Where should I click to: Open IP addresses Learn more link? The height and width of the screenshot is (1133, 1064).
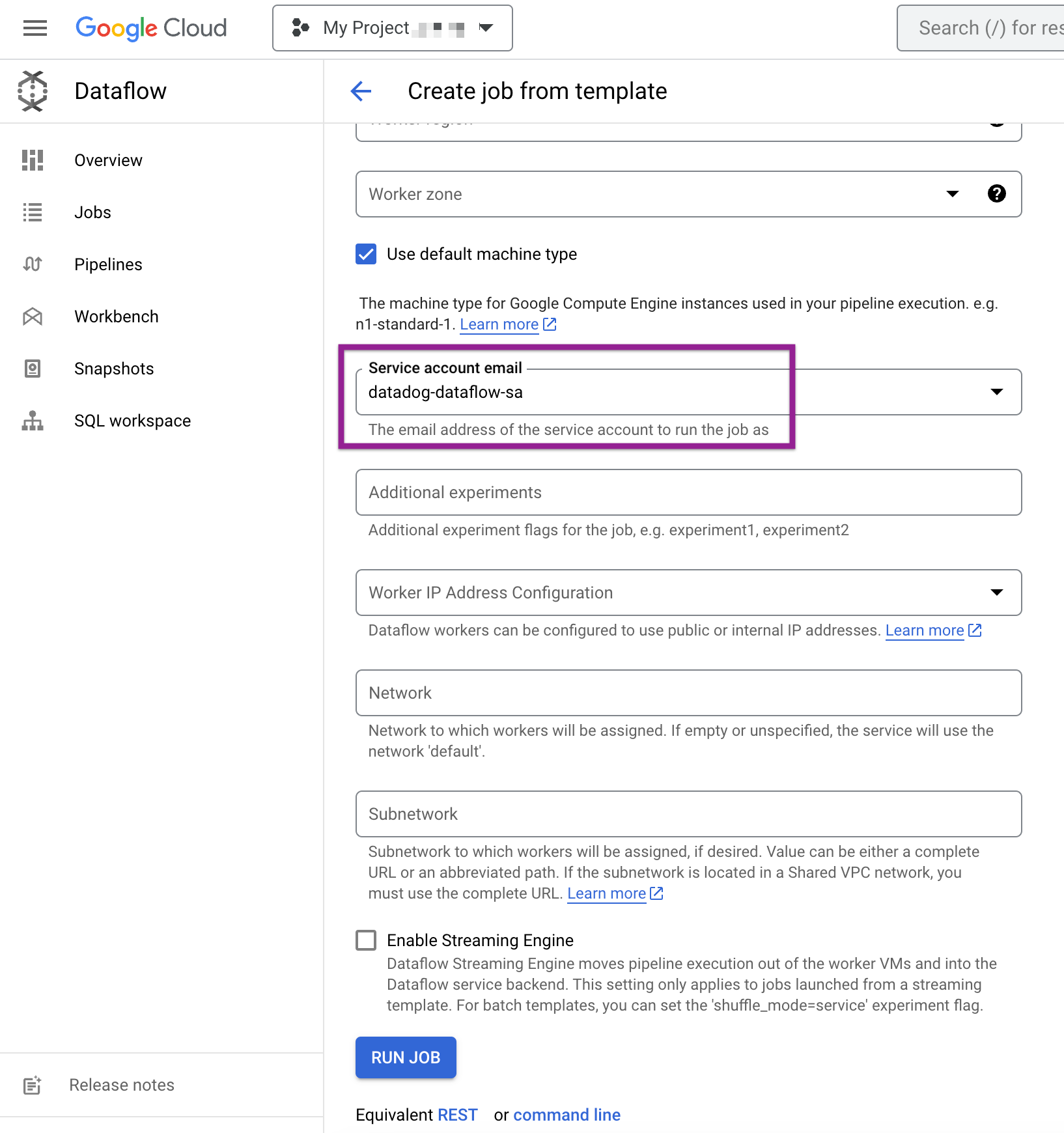(925, 630)
